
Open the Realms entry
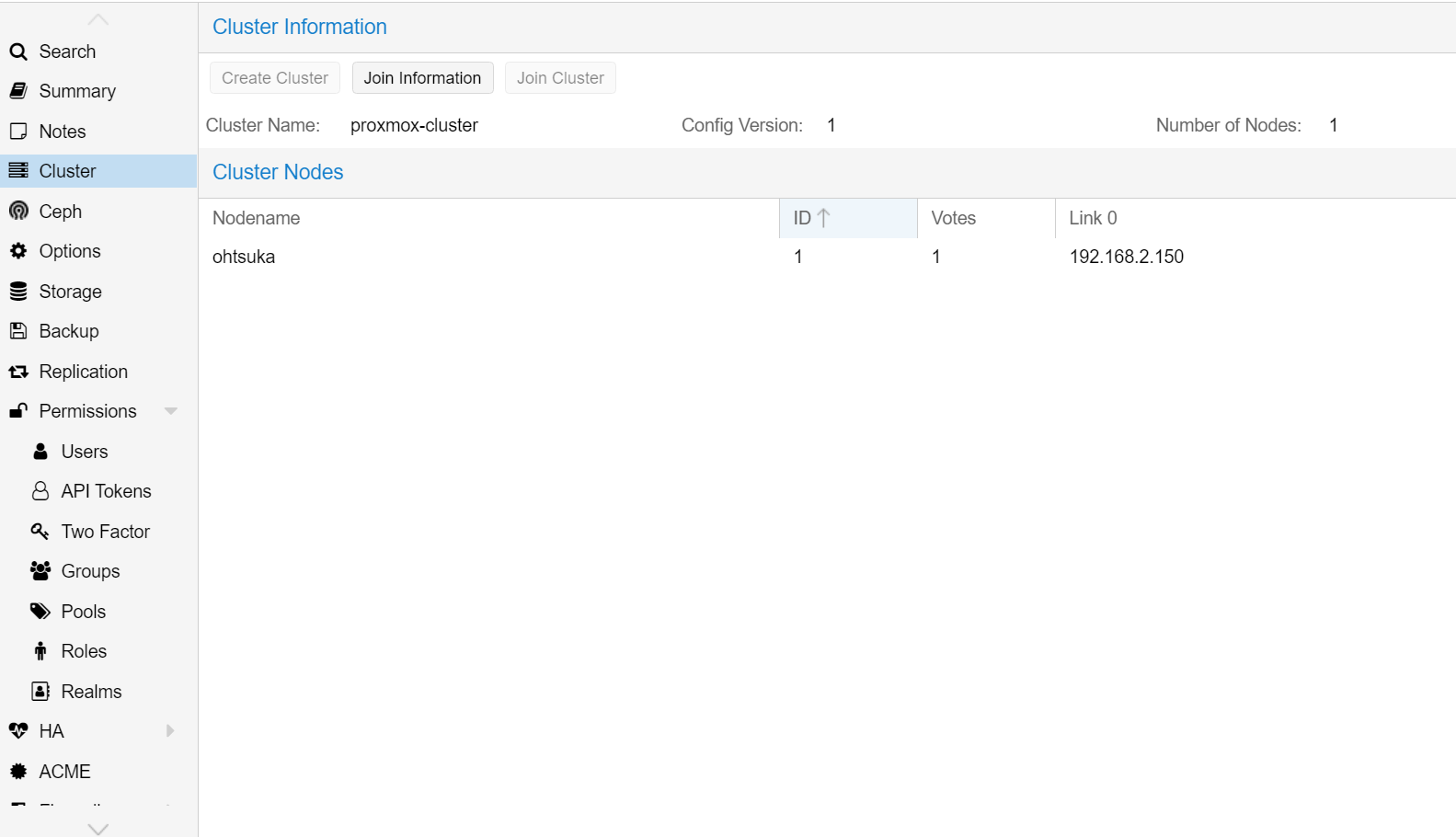coord(98,692)
